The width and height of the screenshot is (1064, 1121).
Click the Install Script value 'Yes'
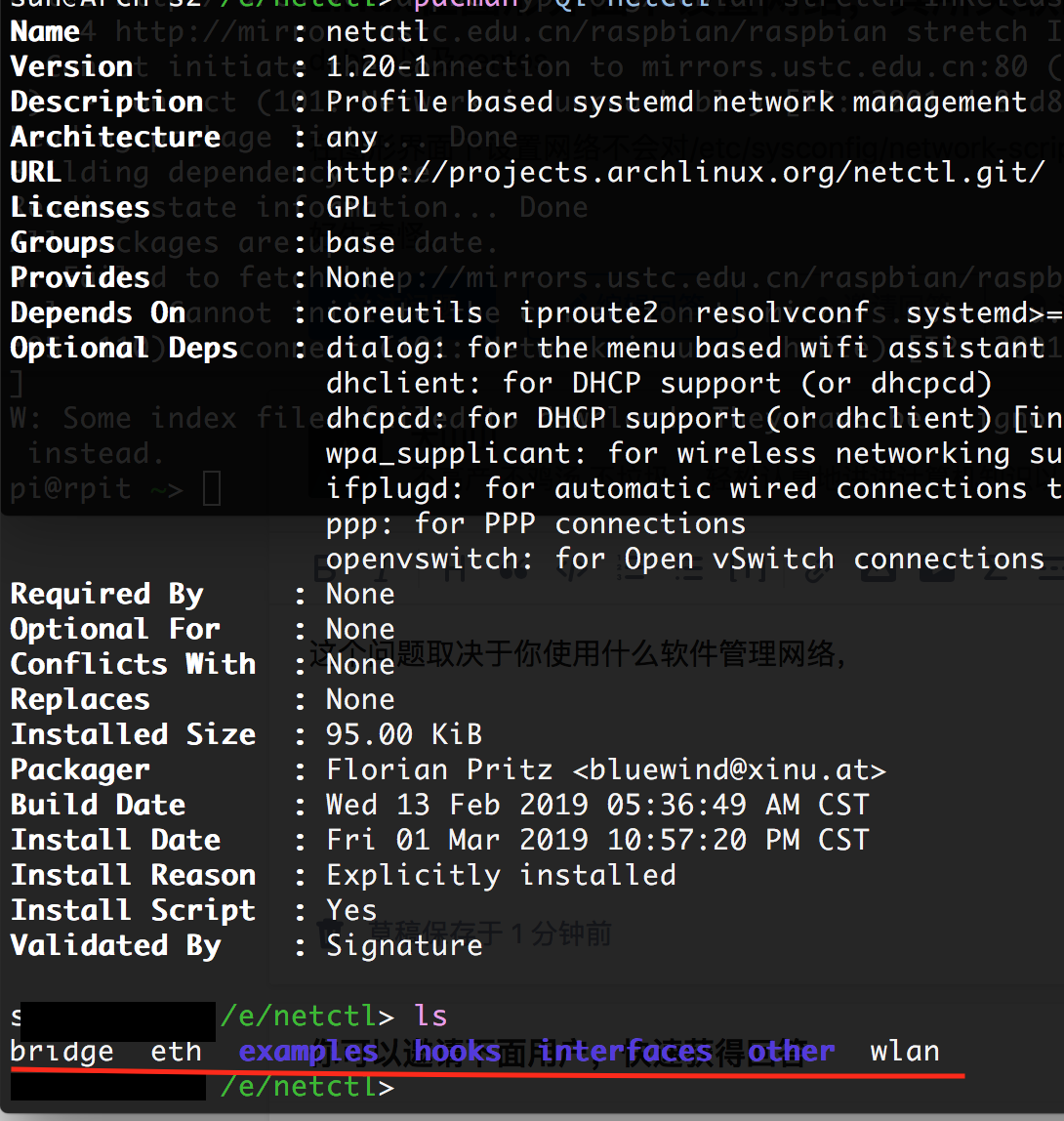coord(350,909)
